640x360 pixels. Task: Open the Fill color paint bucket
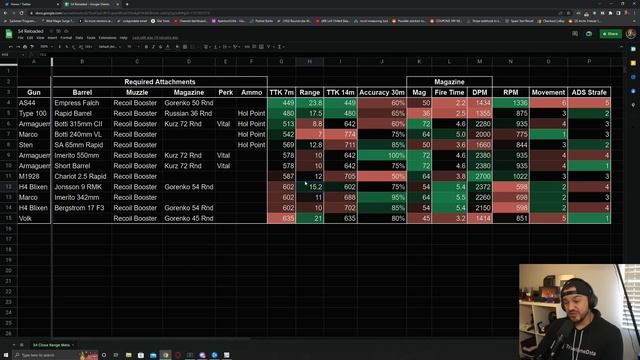pyautogui.click(x=177, y=47)
